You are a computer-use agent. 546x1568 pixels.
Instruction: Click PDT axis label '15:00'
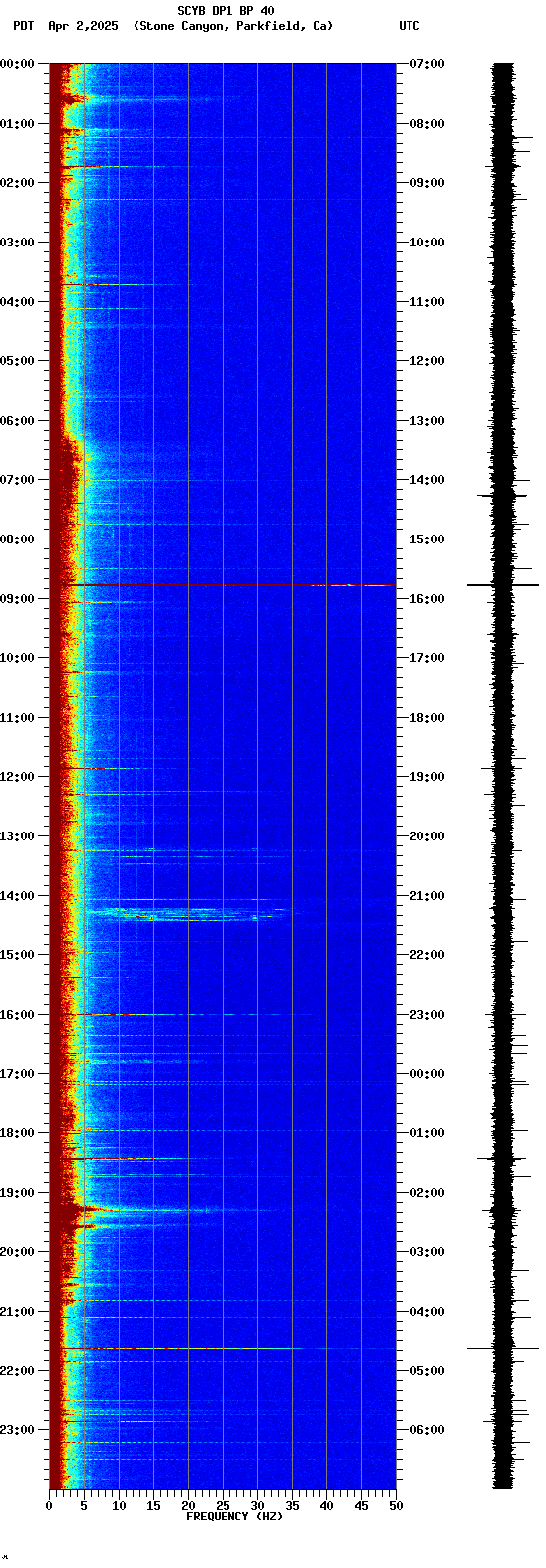click(17, 955)
